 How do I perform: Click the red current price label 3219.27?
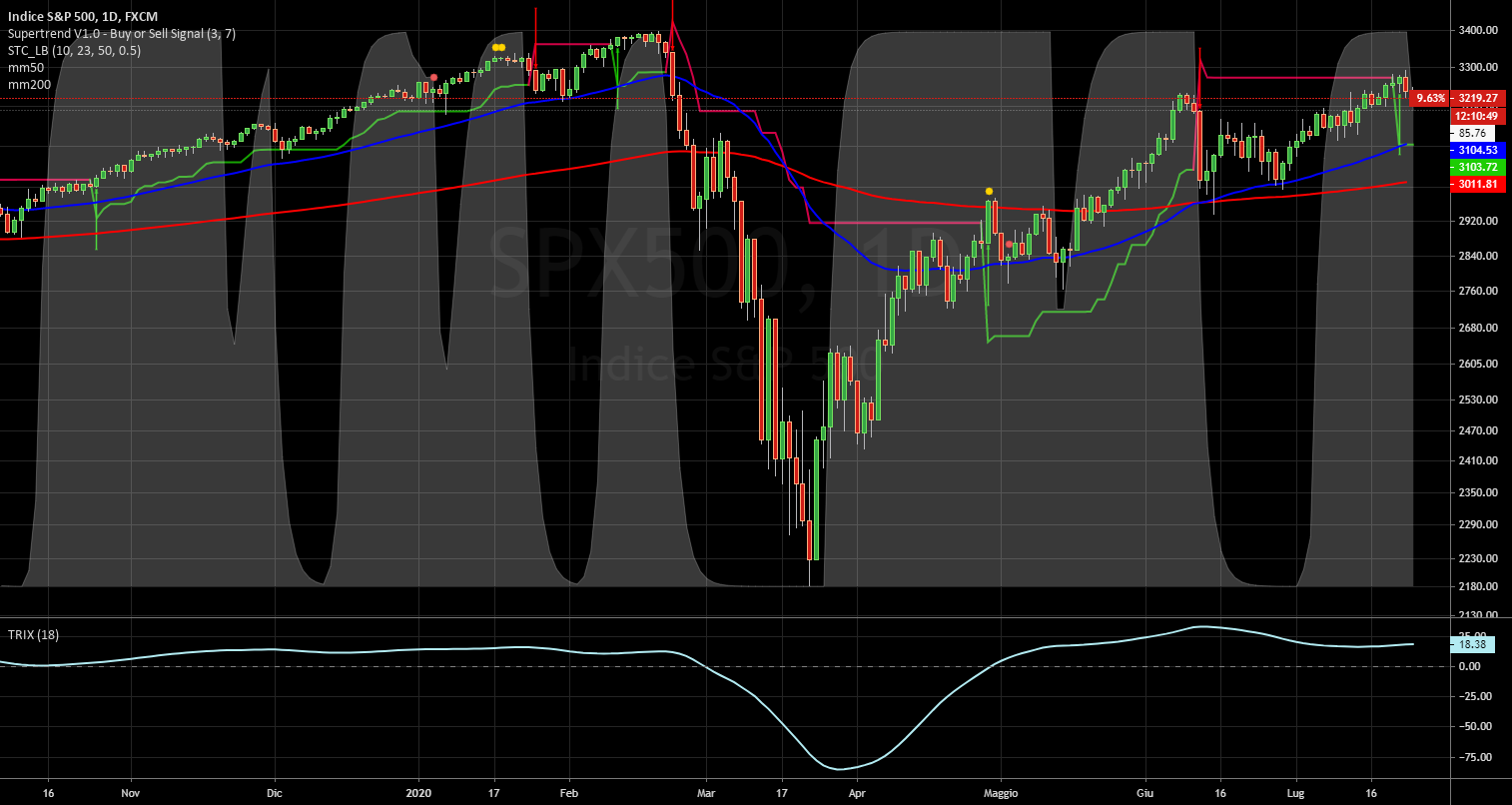(1477, 98)
